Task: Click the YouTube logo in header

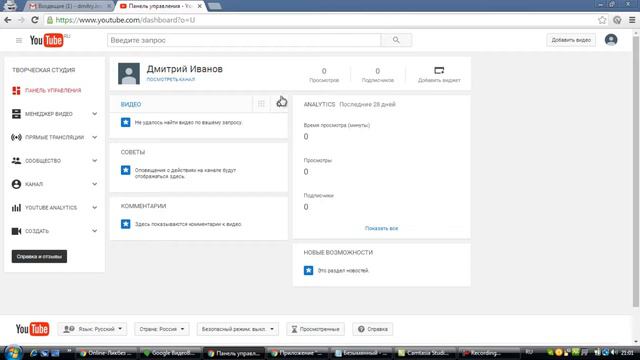Action: (x=47, y=40)
